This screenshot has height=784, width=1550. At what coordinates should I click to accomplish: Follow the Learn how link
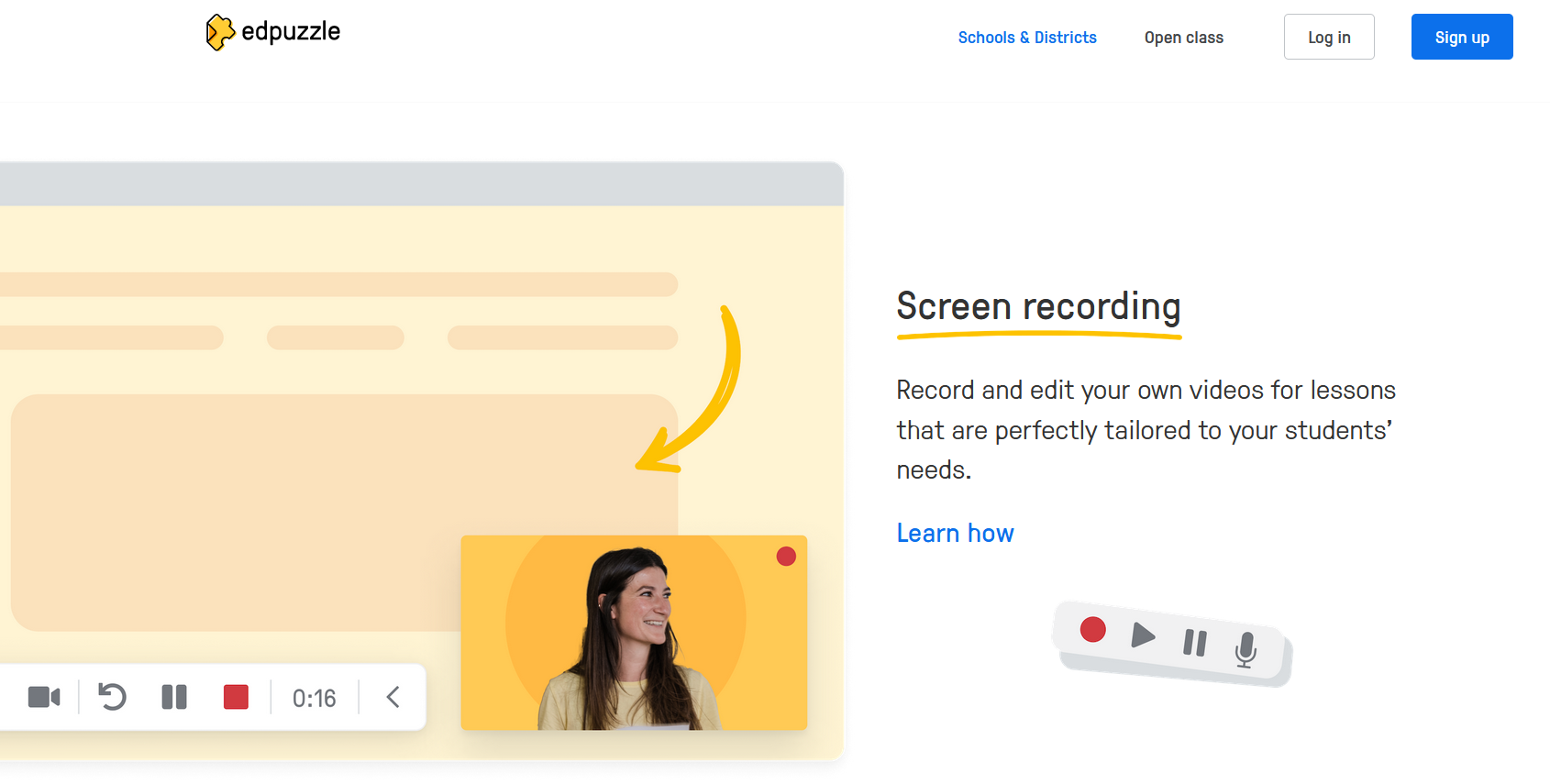point(955,534)
